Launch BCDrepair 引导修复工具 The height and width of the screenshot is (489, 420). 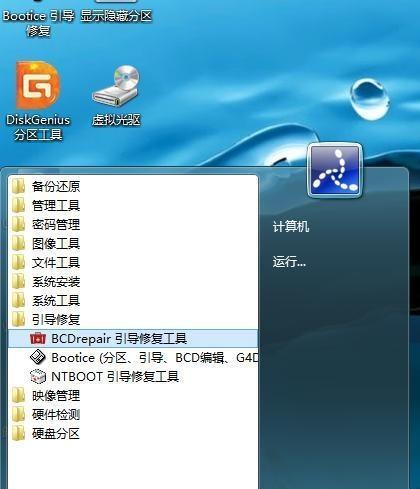pyautogui.click(x=133, y=339)
